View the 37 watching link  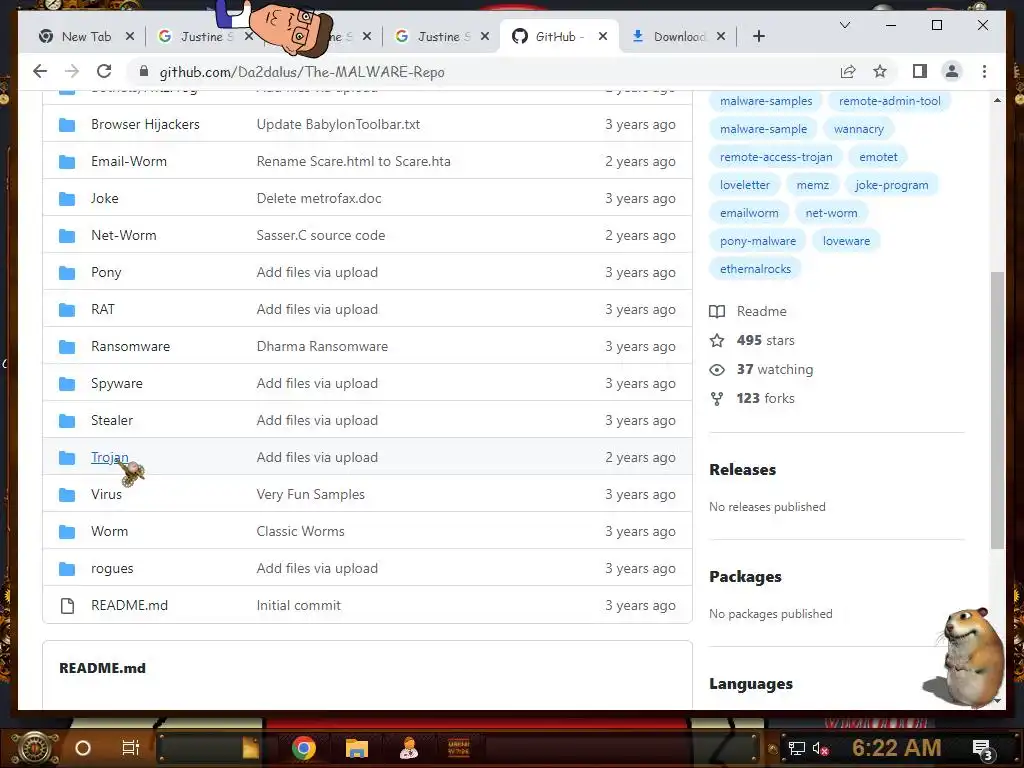[761, 370]
